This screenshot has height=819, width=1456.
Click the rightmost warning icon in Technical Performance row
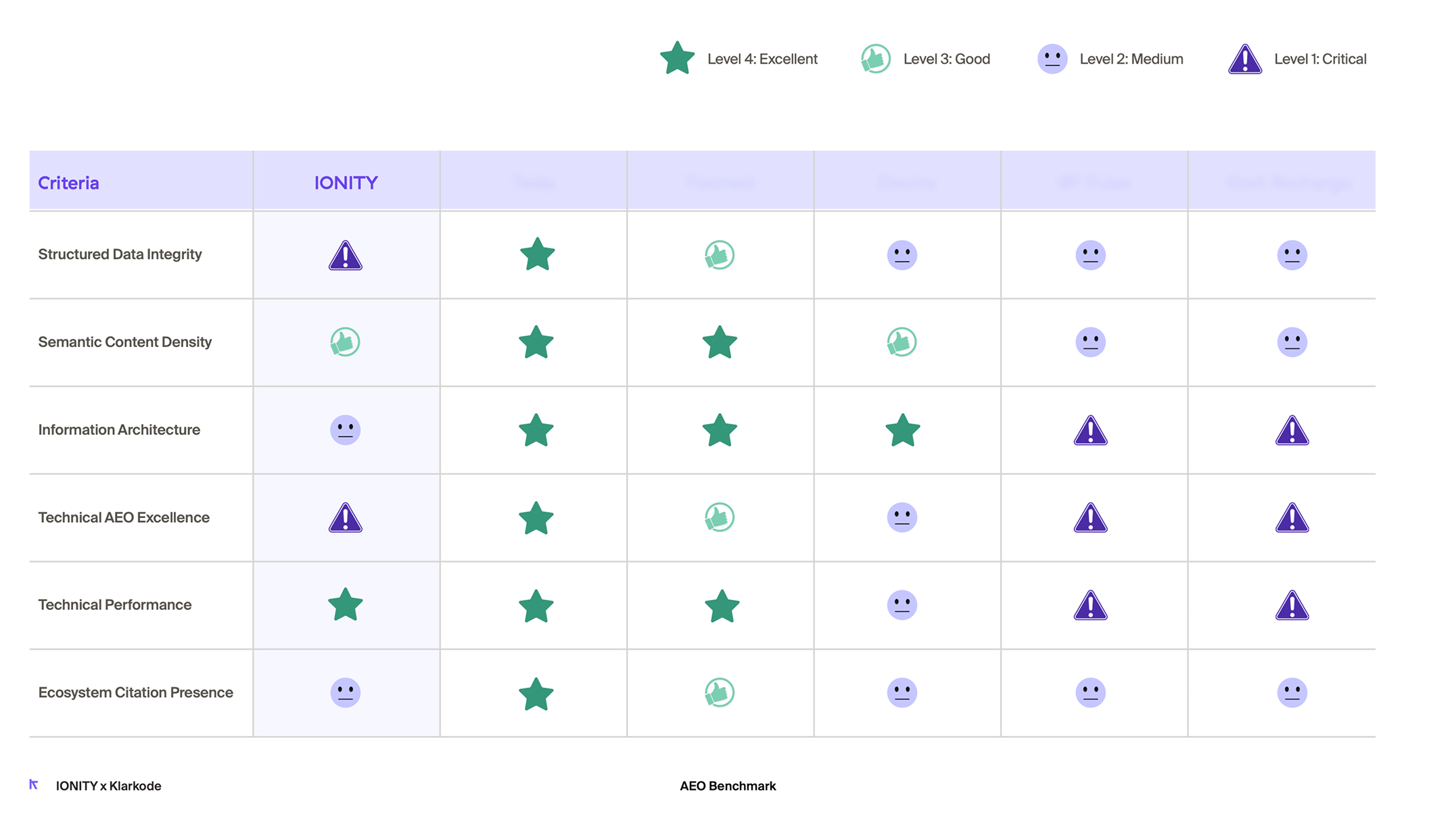click(1292, 605)
